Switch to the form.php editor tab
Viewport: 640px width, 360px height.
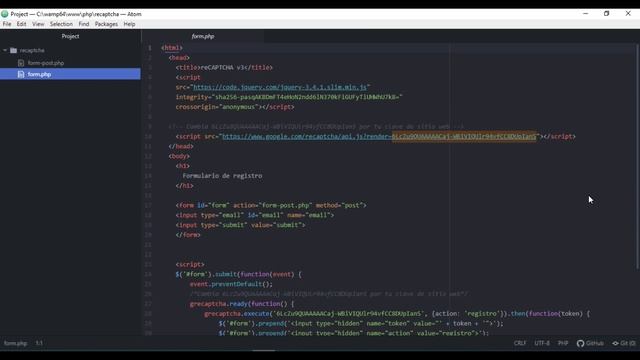203,36
